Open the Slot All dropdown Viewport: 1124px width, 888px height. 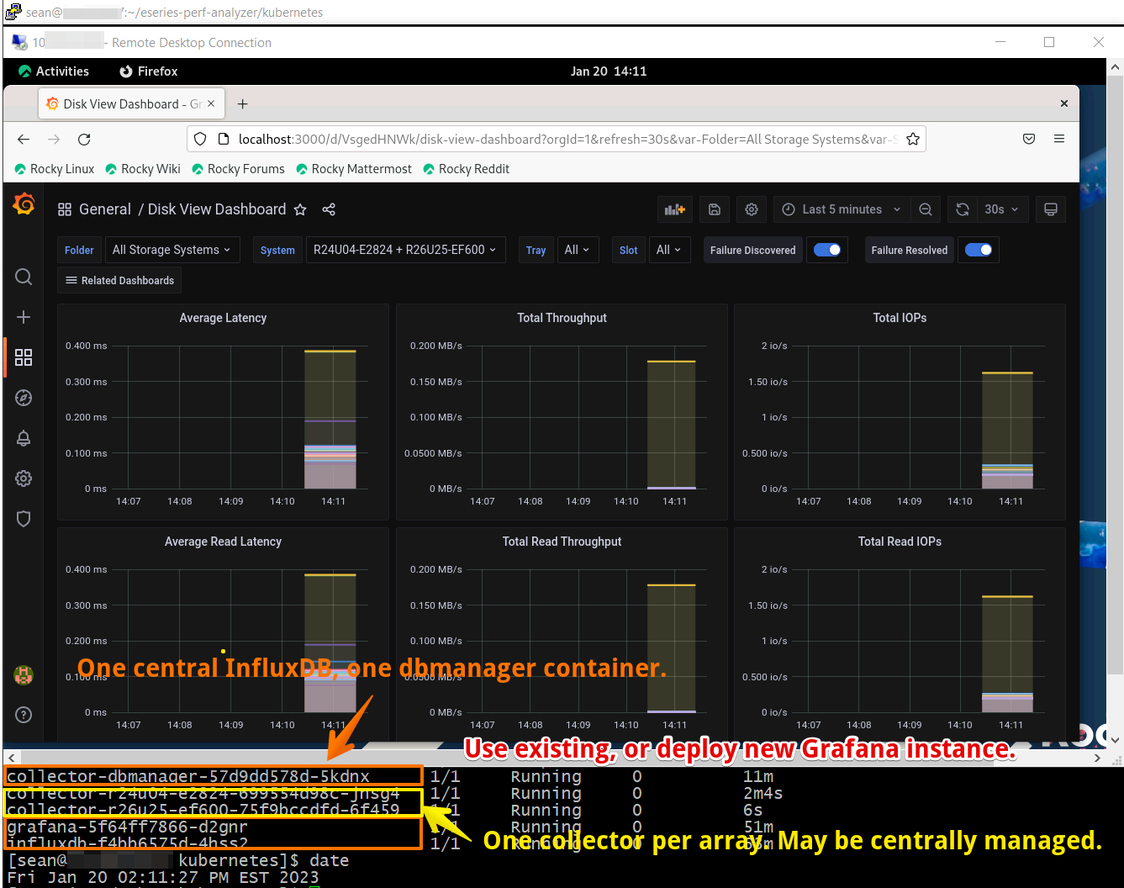click(669, 249)
